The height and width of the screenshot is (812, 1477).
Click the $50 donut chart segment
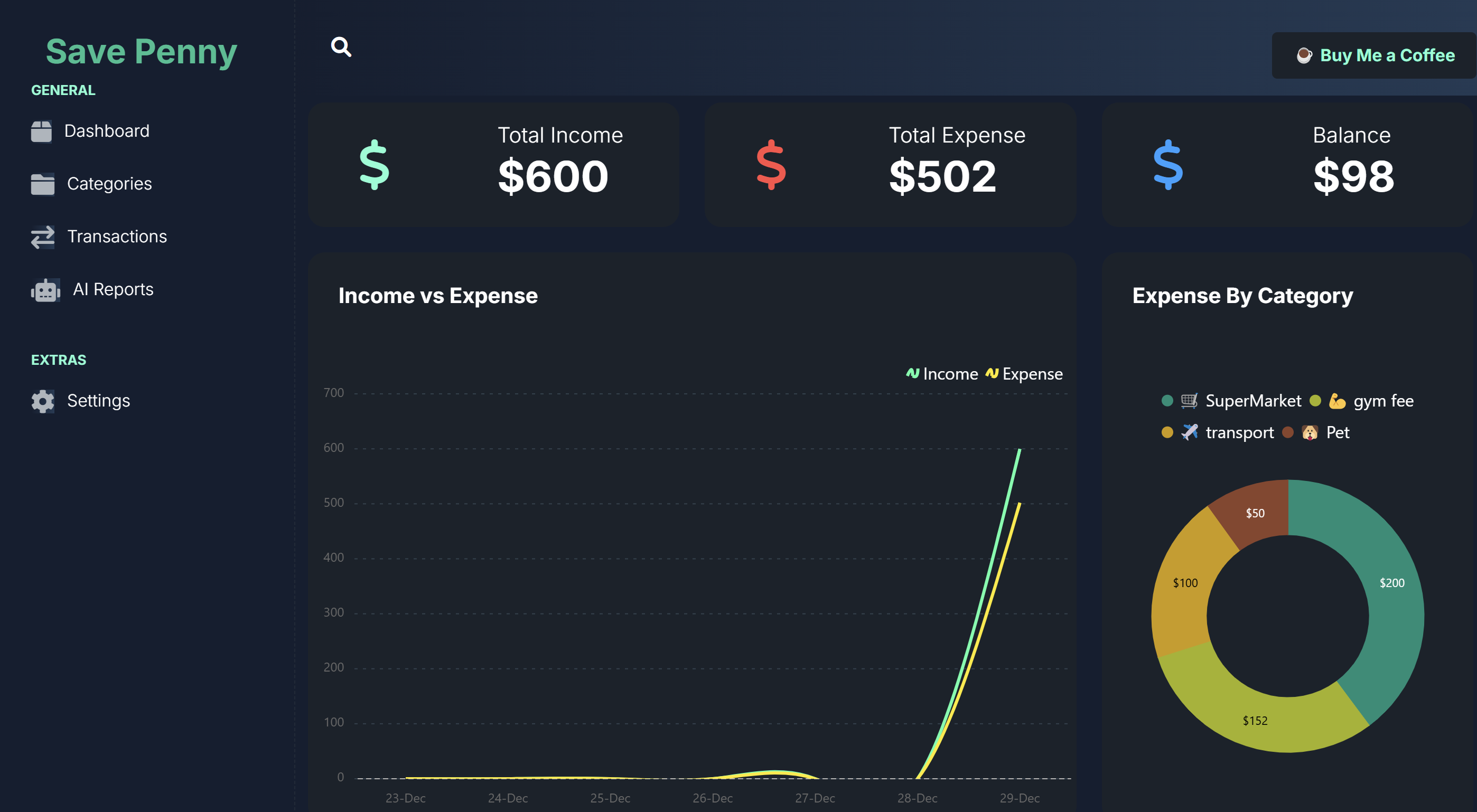click(x=1255, y=513)
